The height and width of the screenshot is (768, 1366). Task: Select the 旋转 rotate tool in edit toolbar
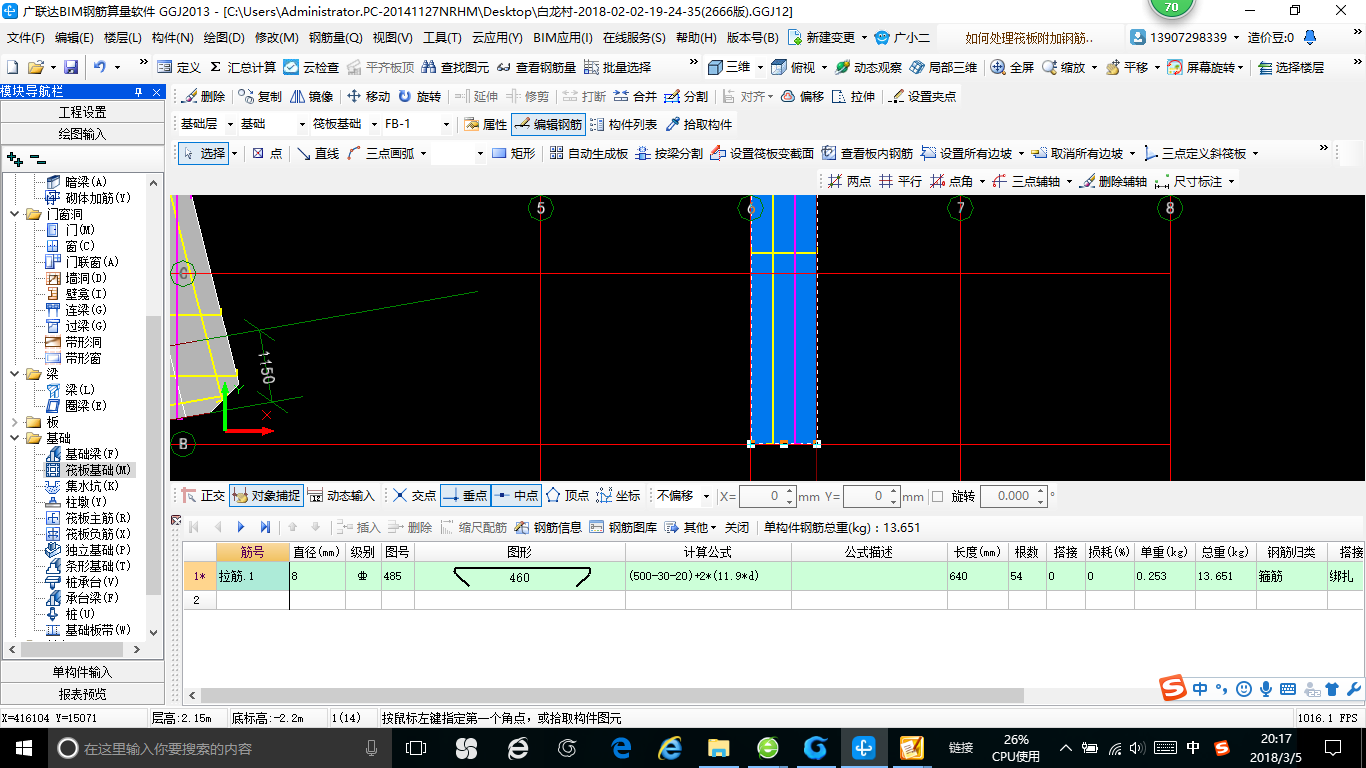[419, 97]
